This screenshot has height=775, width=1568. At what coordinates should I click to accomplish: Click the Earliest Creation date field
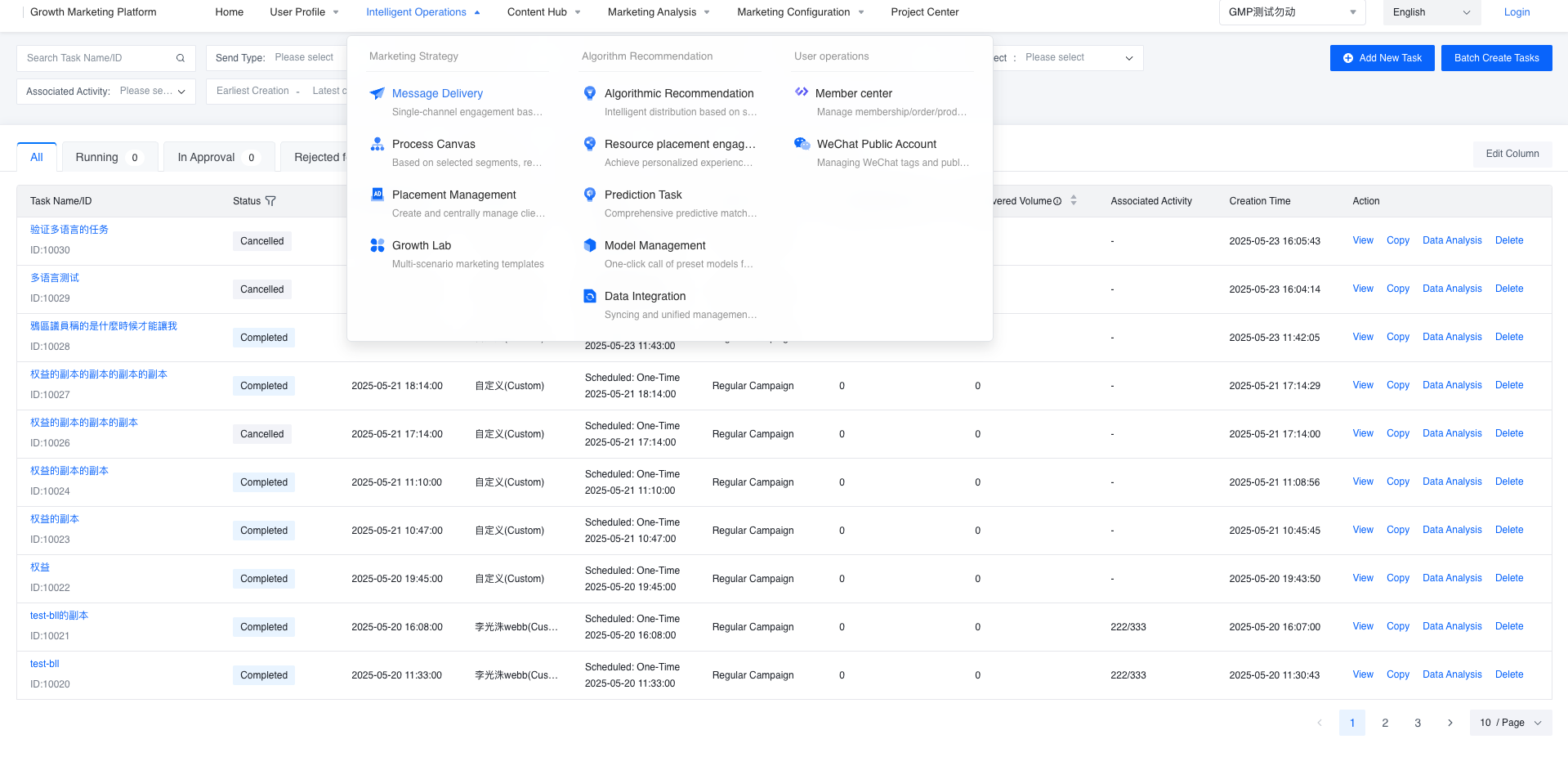[x=252, y=91]
